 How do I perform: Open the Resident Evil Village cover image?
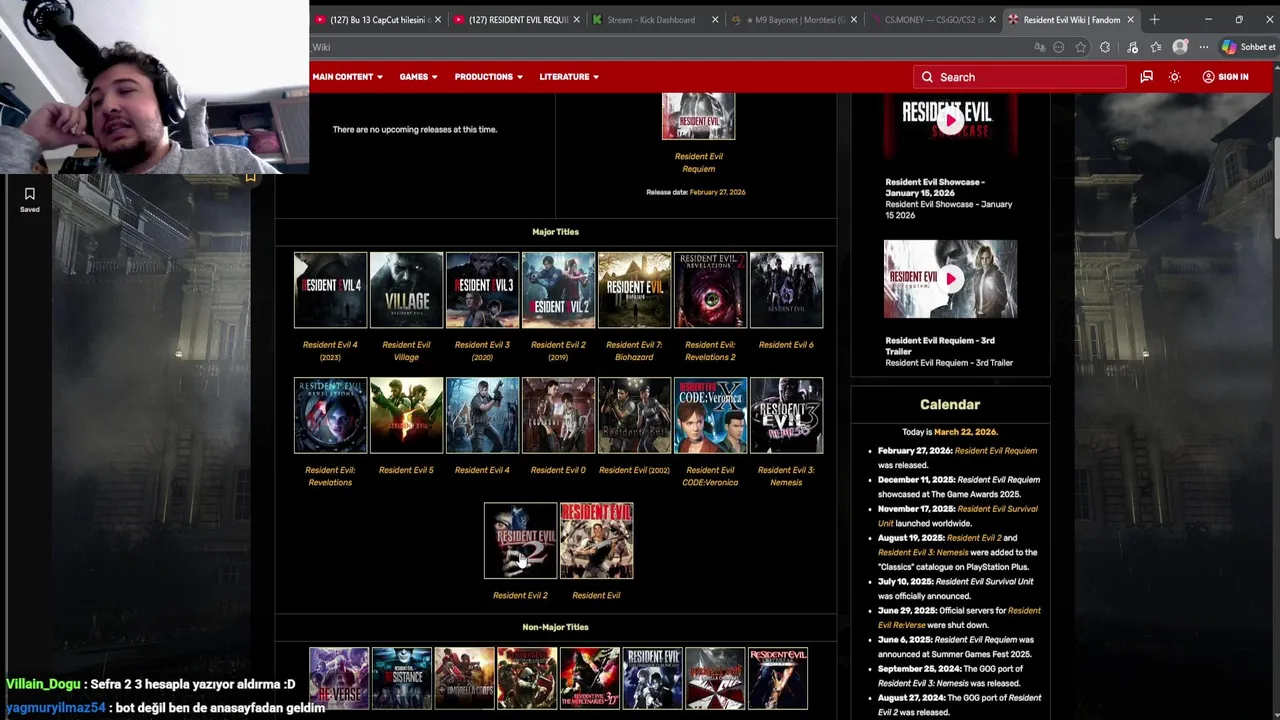pos(406,290)
